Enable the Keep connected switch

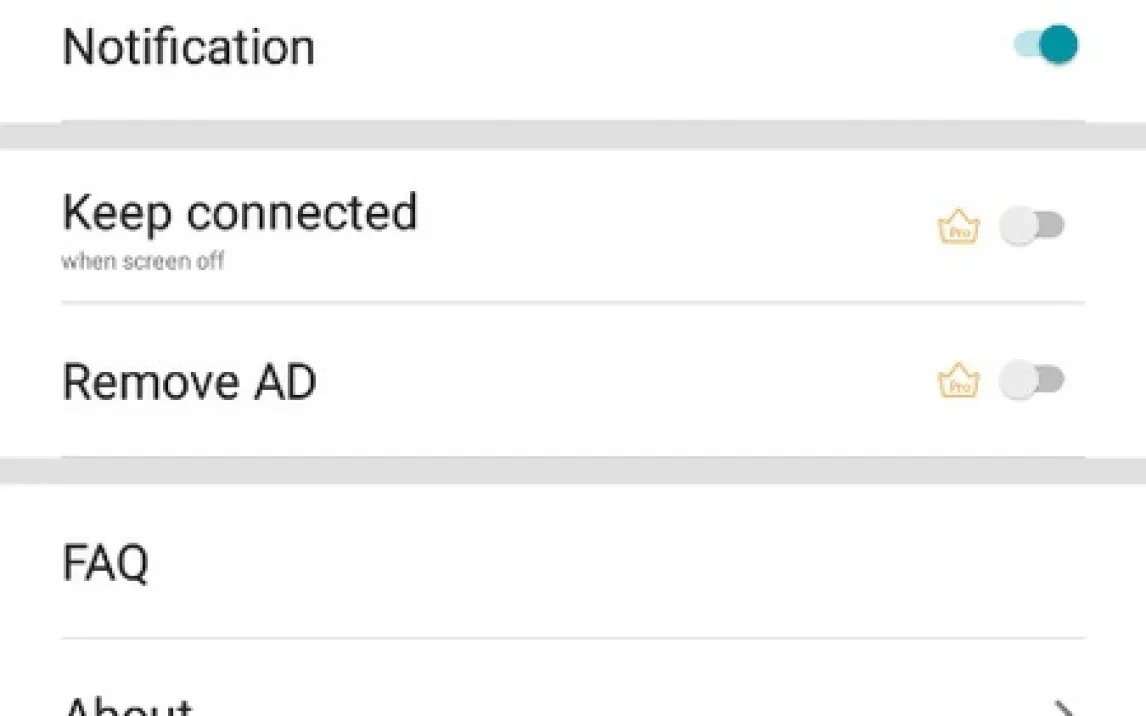[1033, 227]
